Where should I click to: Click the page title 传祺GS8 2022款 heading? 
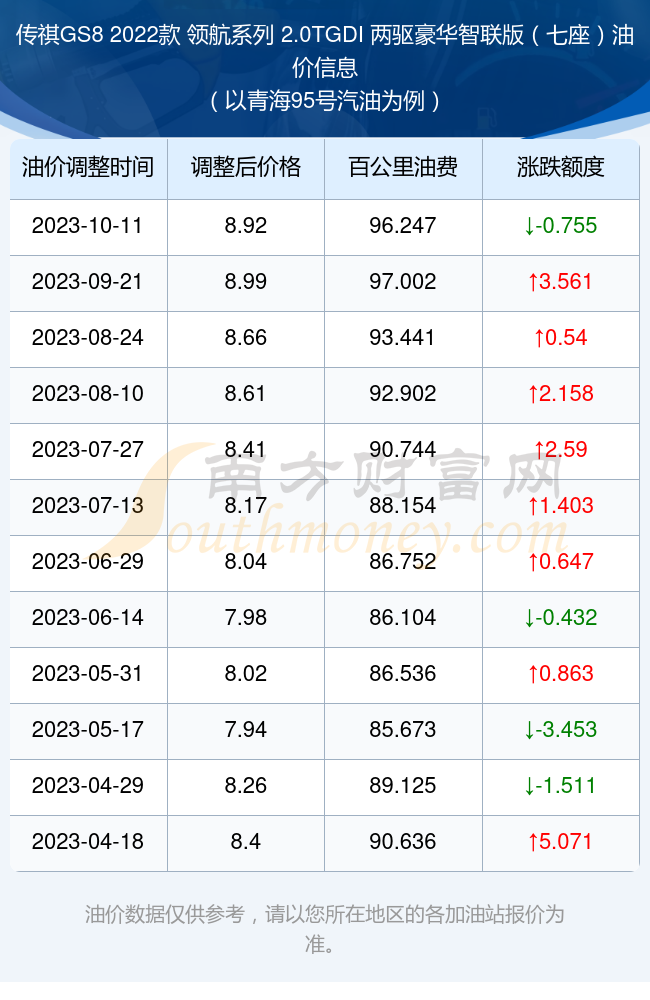(325, 51)
